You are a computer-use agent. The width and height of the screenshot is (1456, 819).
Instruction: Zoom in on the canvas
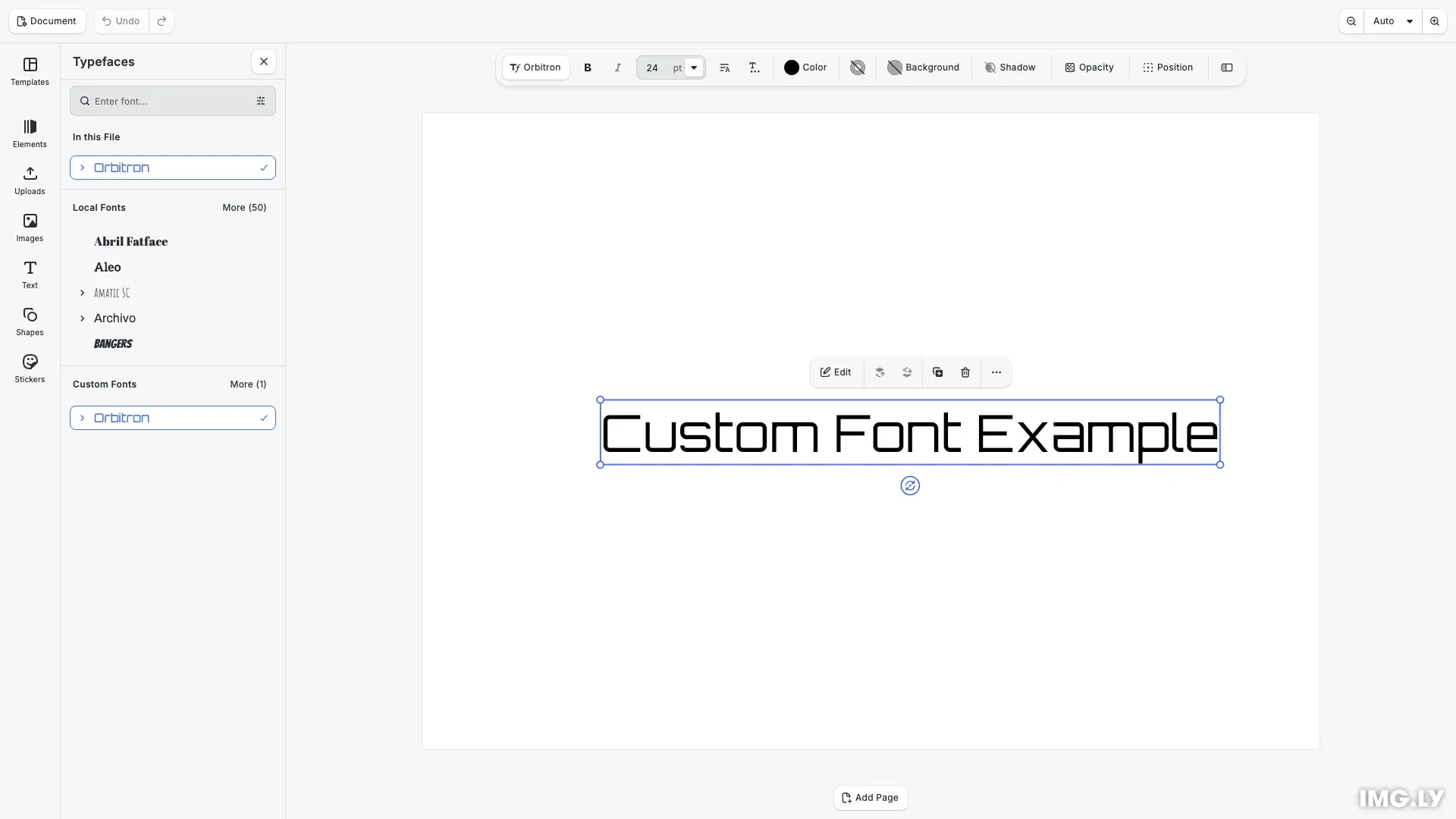(1435, 21)
